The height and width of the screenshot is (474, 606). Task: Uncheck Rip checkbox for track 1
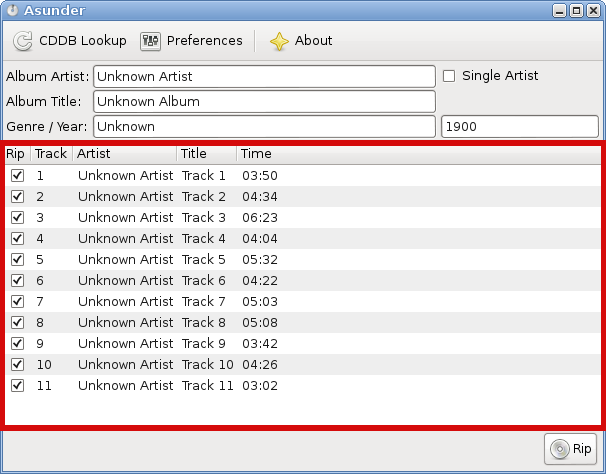[17, 176]
